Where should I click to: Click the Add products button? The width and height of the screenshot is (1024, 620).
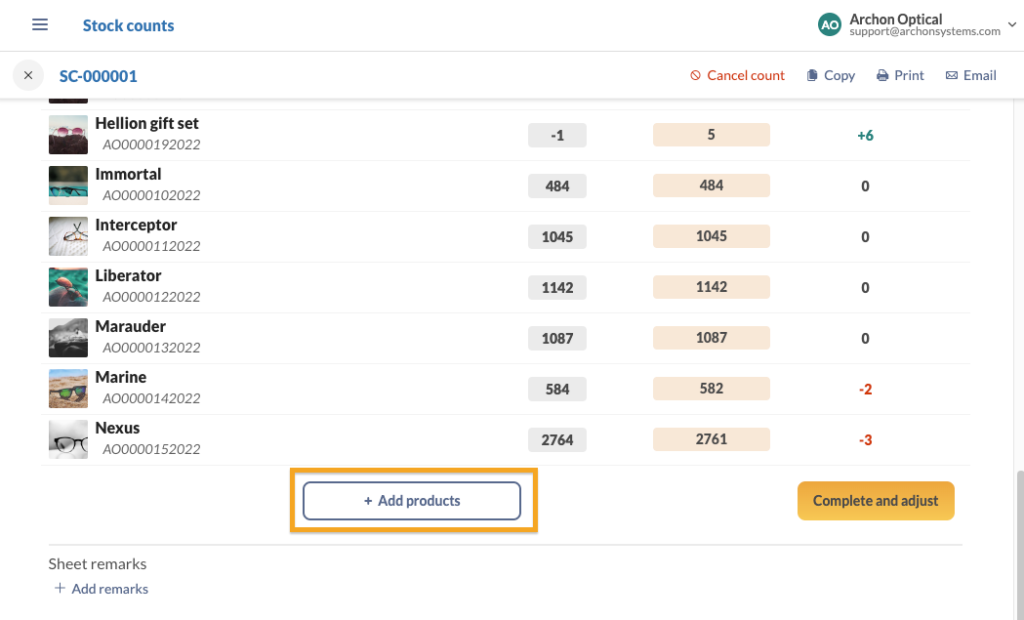(x=411, y=500)
